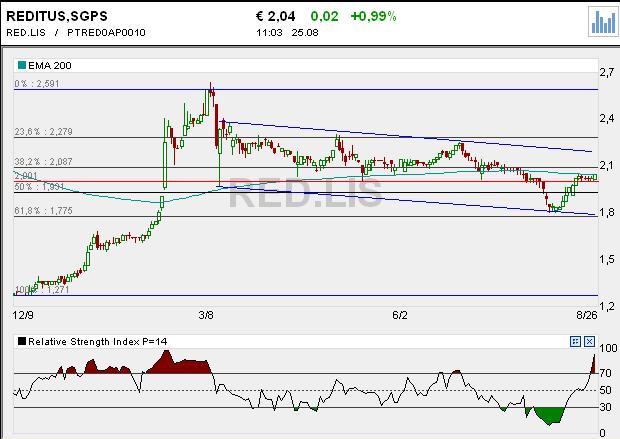The width and height of the screenshot is (620, 439).
Task: Click the 1,2 price axis label
Action: pyautogui.click(x=607, y=306)
